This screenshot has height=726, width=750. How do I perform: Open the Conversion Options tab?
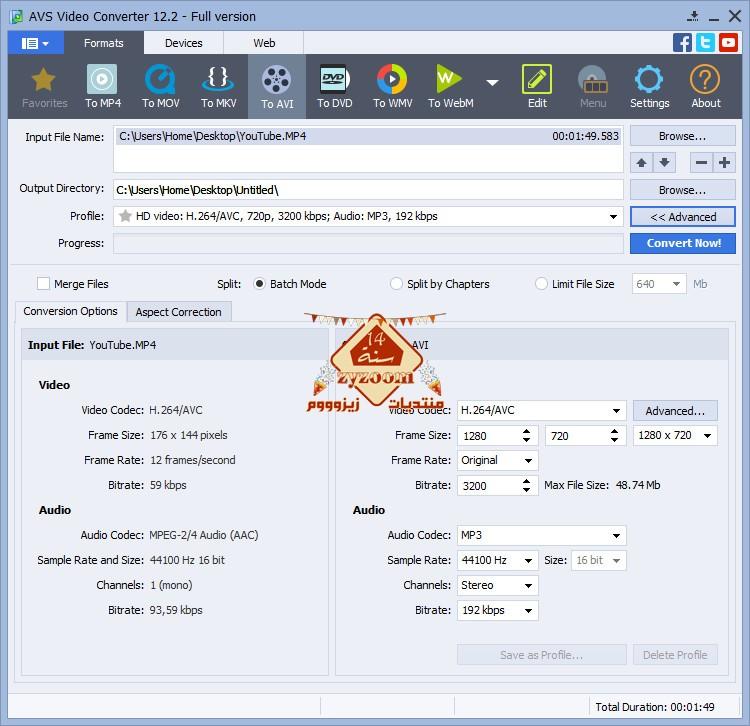click(x=70, y=311)
